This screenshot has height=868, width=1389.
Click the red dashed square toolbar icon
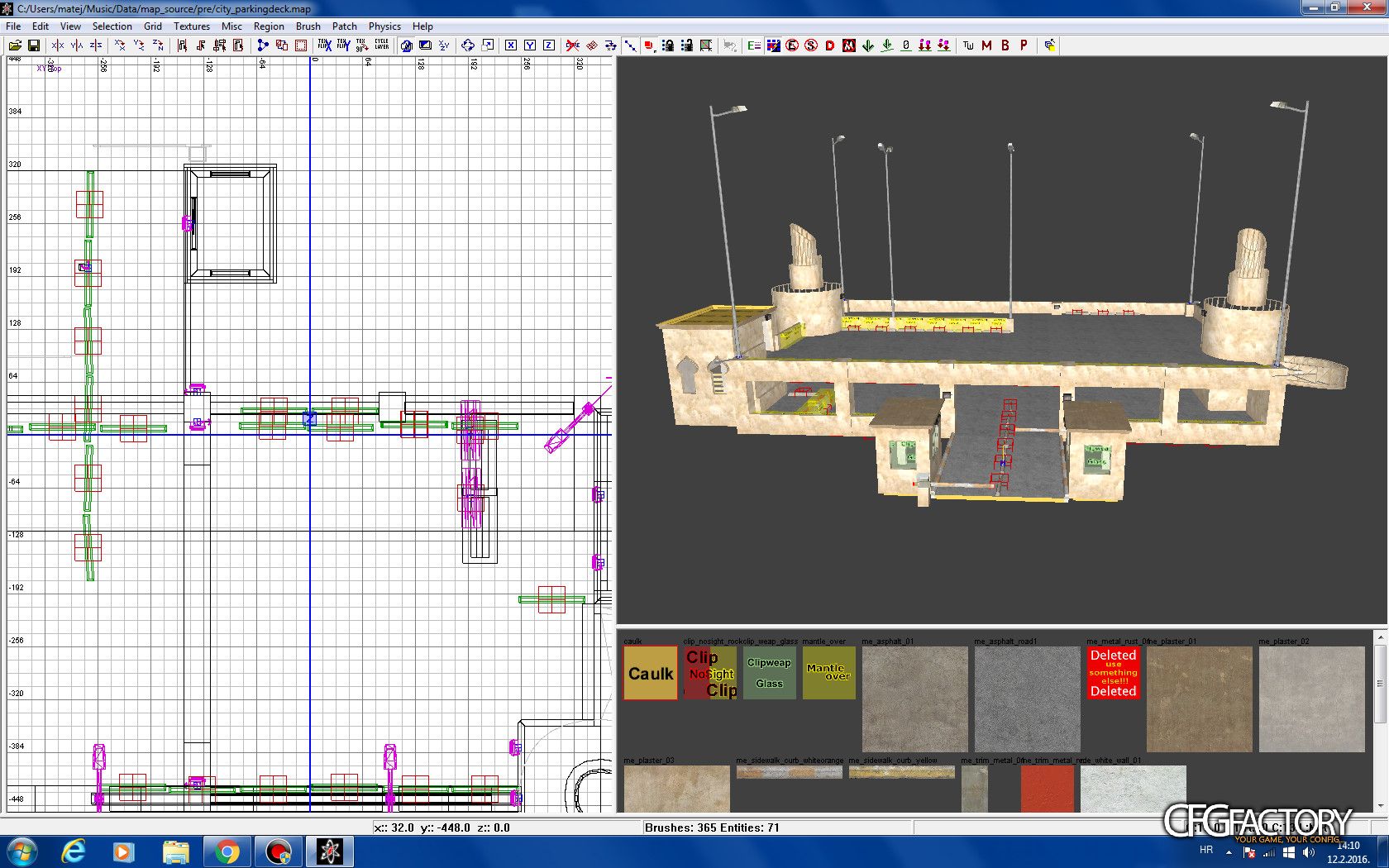[x=301, y=45]
